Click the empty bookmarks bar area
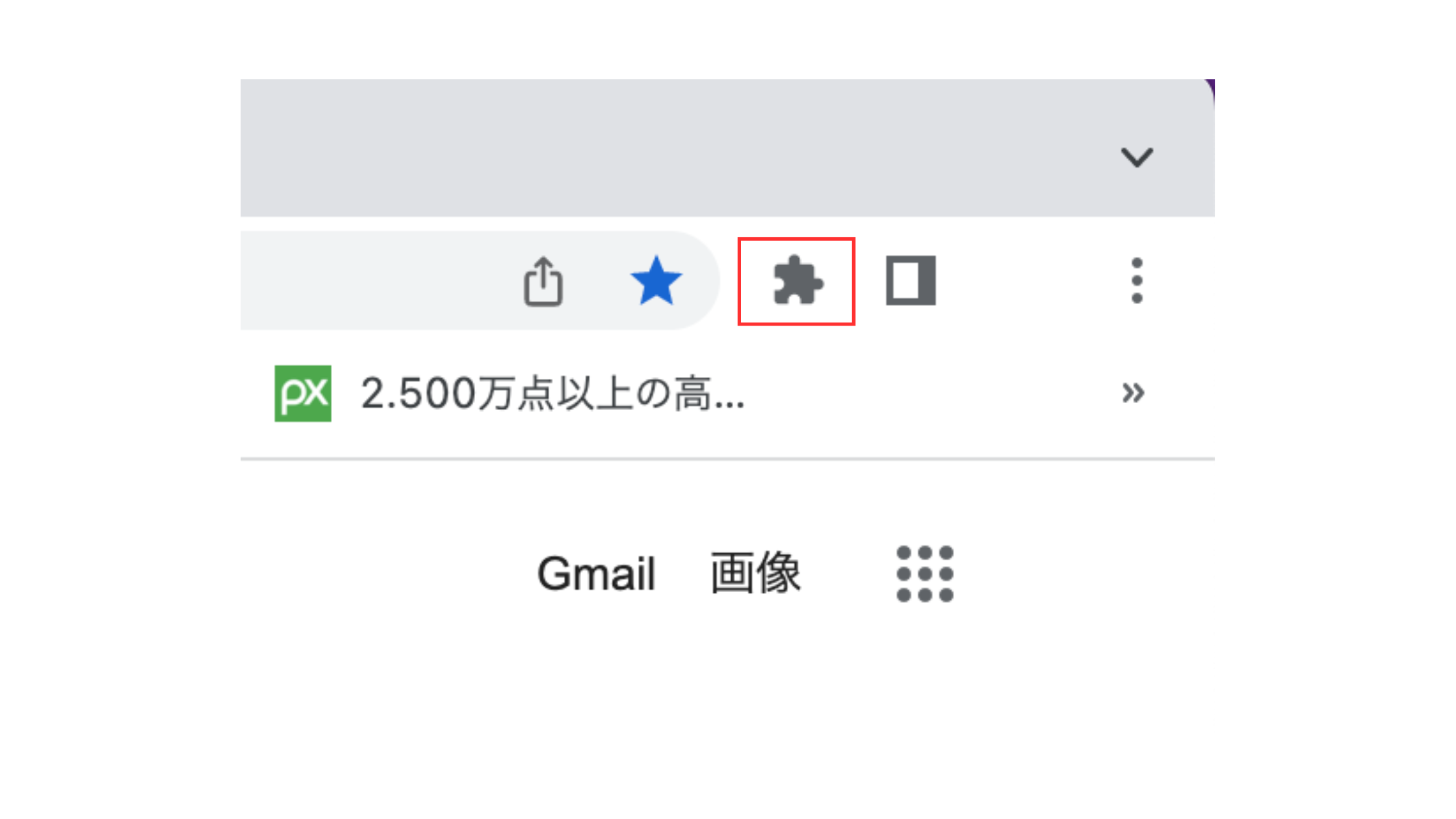This screenshot has width=1456, height=819. pyautogui.click(x=929, y=393)
